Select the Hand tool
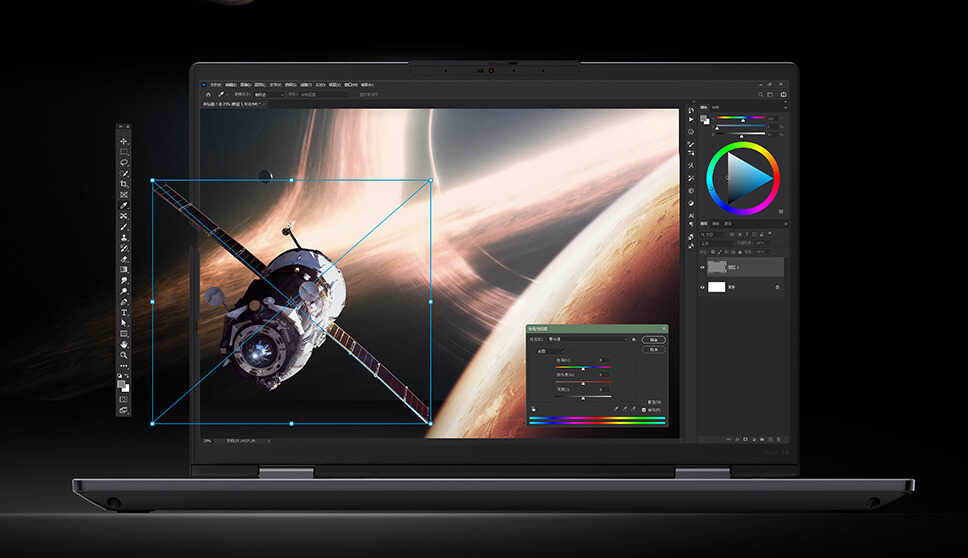This screenshot has height=558, width=968. pyautogui.click(x=123, y=344)
